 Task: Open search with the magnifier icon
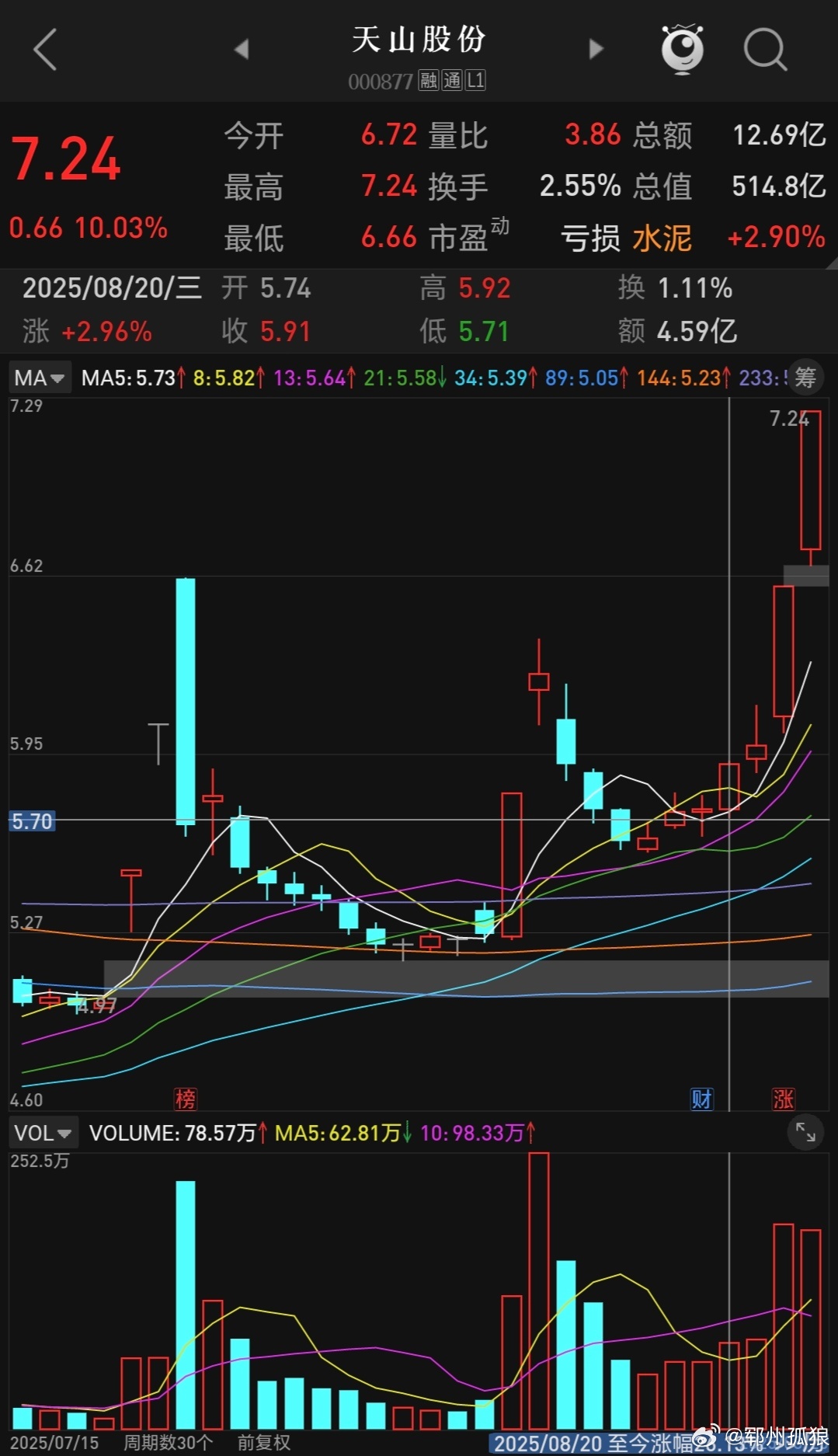(x=765, y=50)
